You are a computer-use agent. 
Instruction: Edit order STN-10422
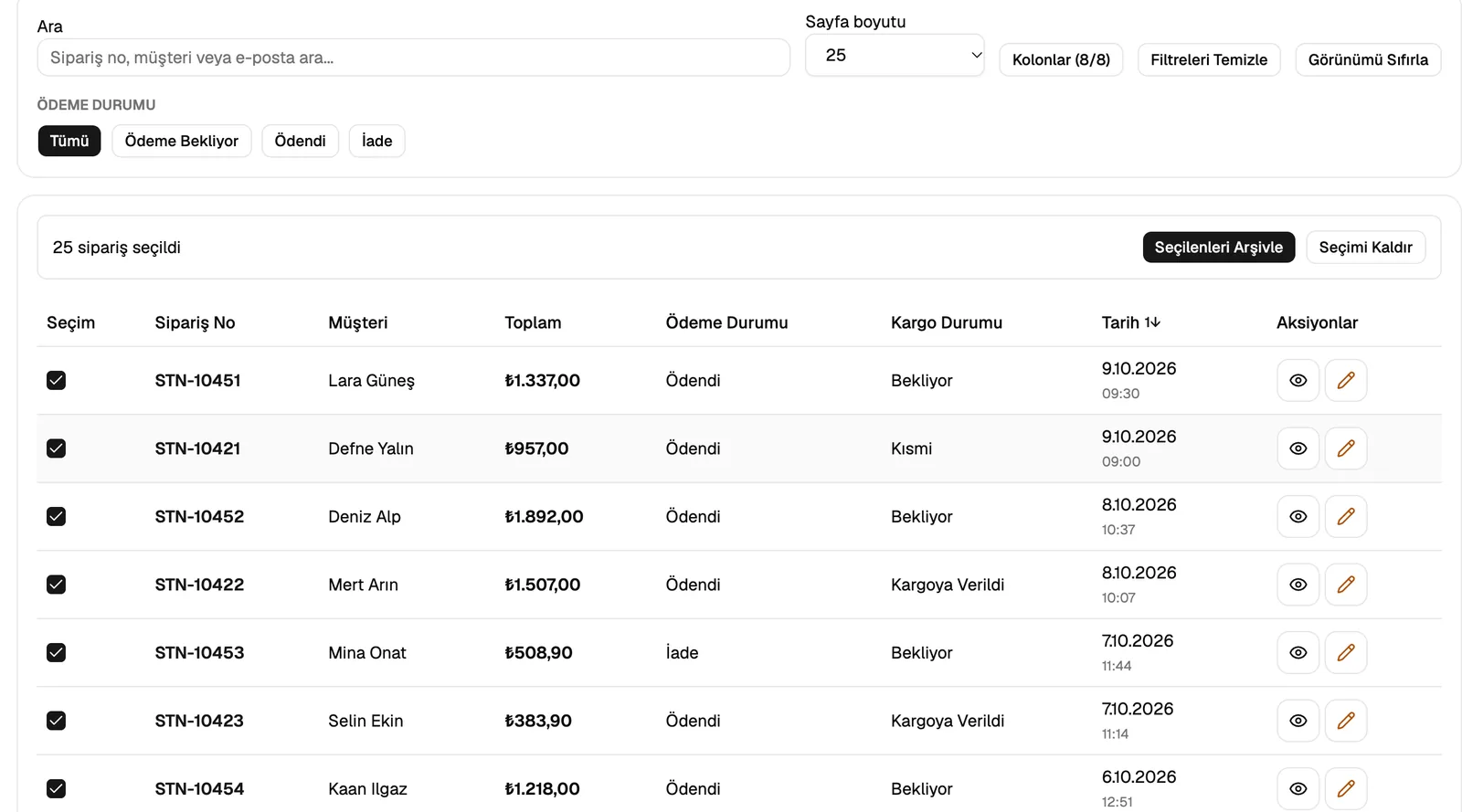coord(1346,585)
